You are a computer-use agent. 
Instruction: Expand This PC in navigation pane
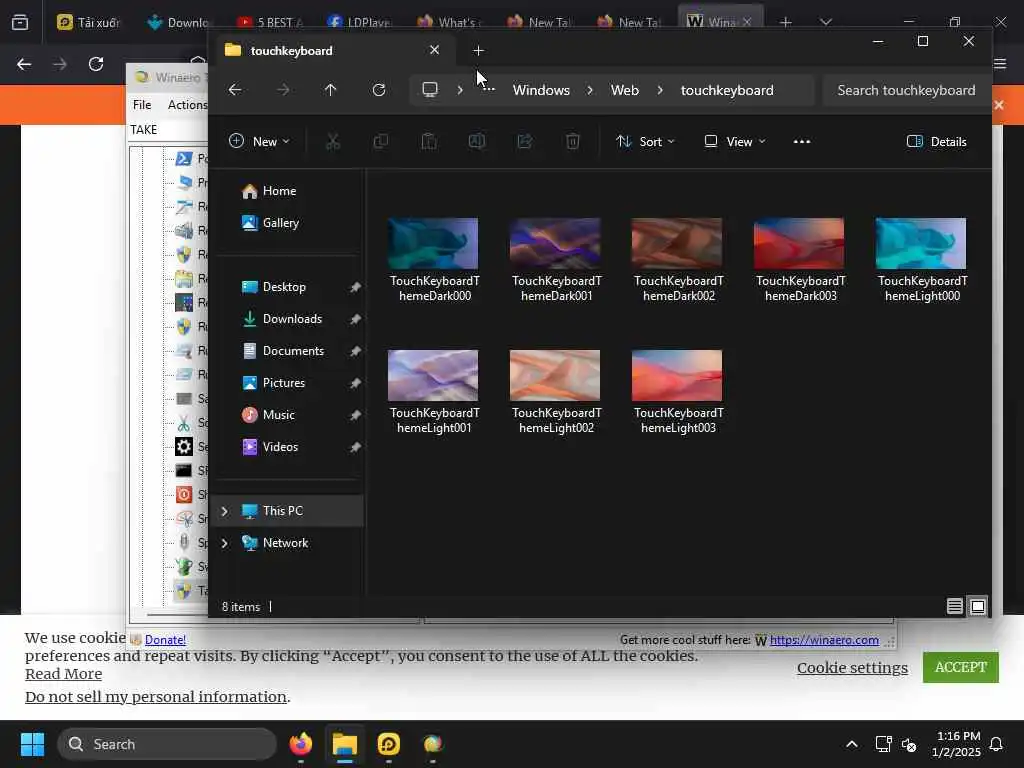click(x=225, y=511)
